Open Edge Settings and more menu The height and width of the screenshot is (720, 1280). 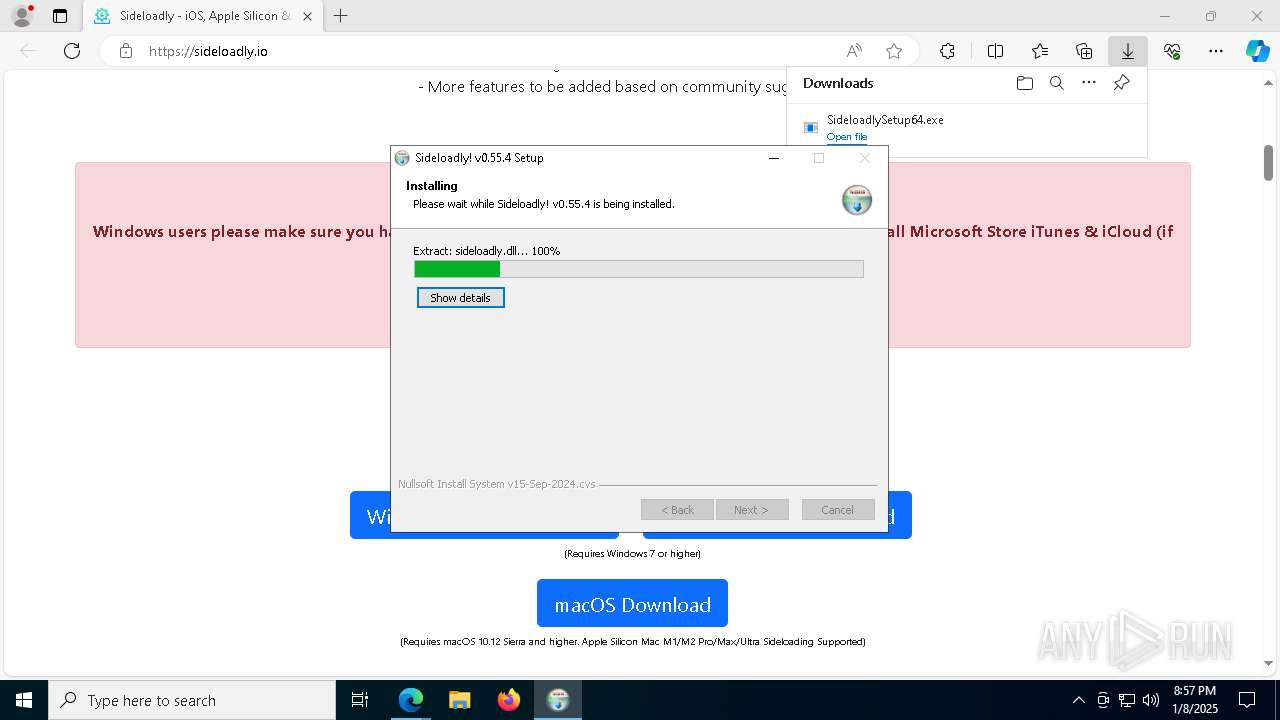(1216, 51)
